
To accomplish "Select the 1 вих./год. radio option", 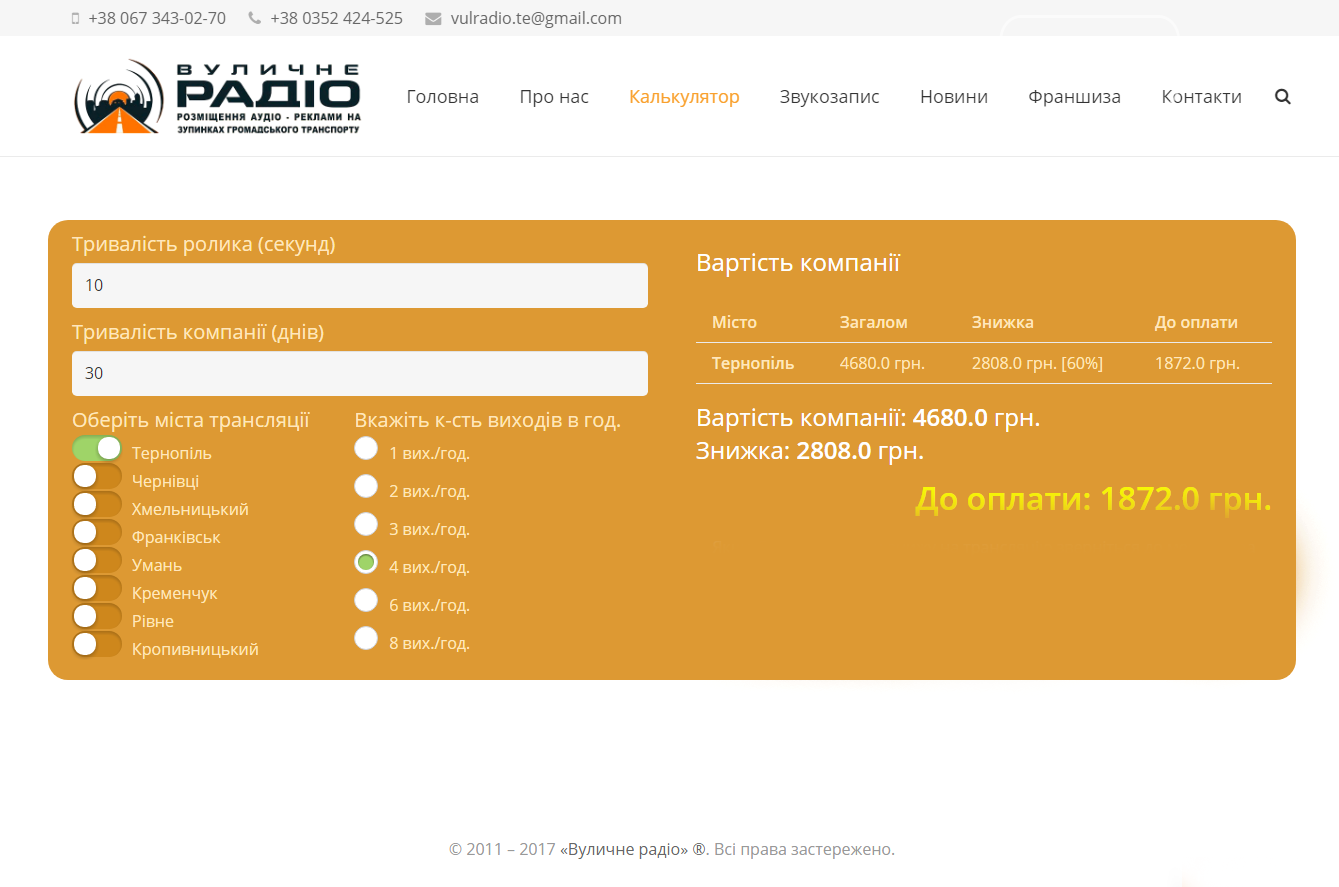I will pyautogui.click(x=366, y=448).
